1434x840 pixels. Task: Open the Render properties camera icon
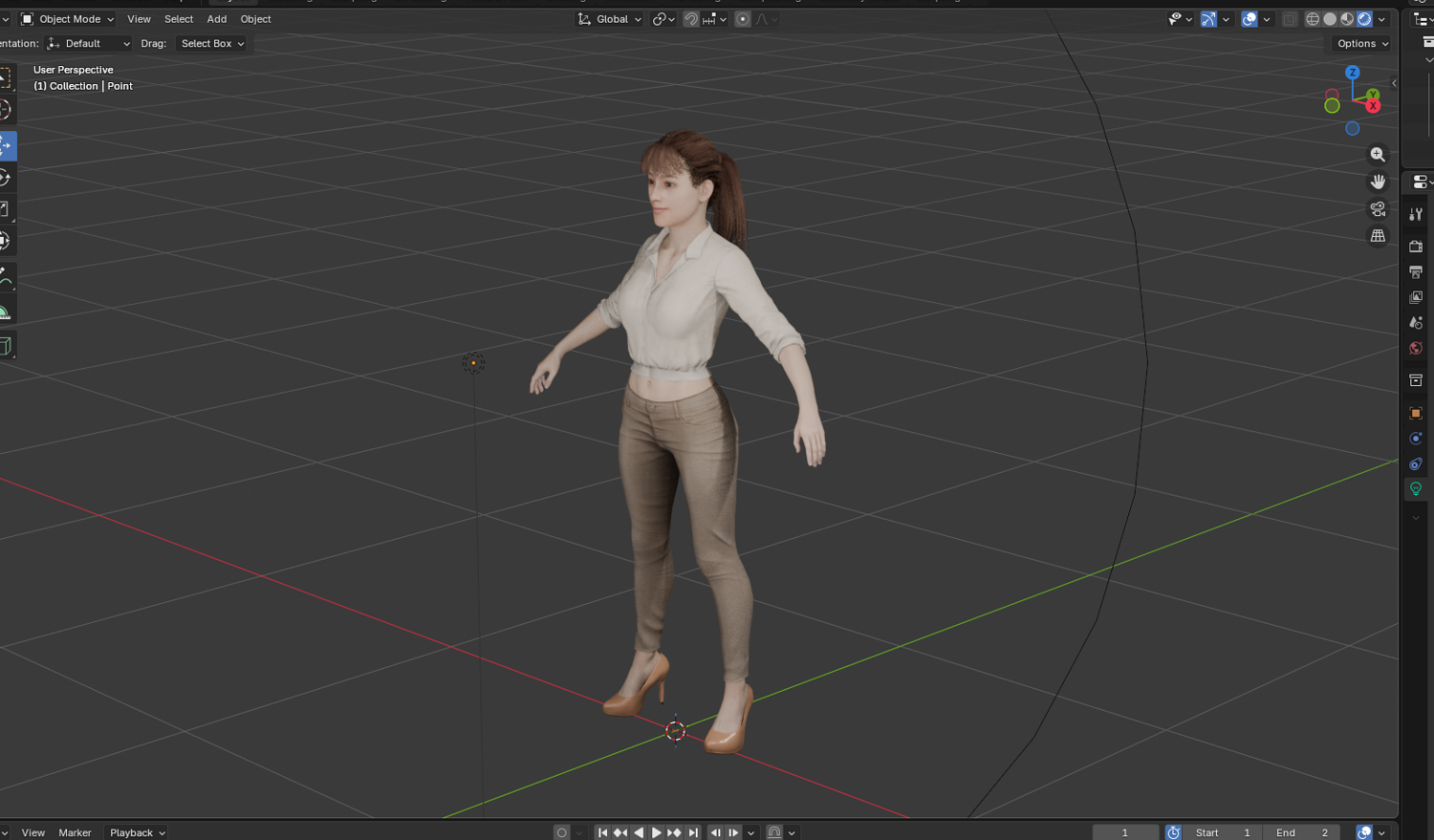pyautogui.click(x=1416, y=247)
